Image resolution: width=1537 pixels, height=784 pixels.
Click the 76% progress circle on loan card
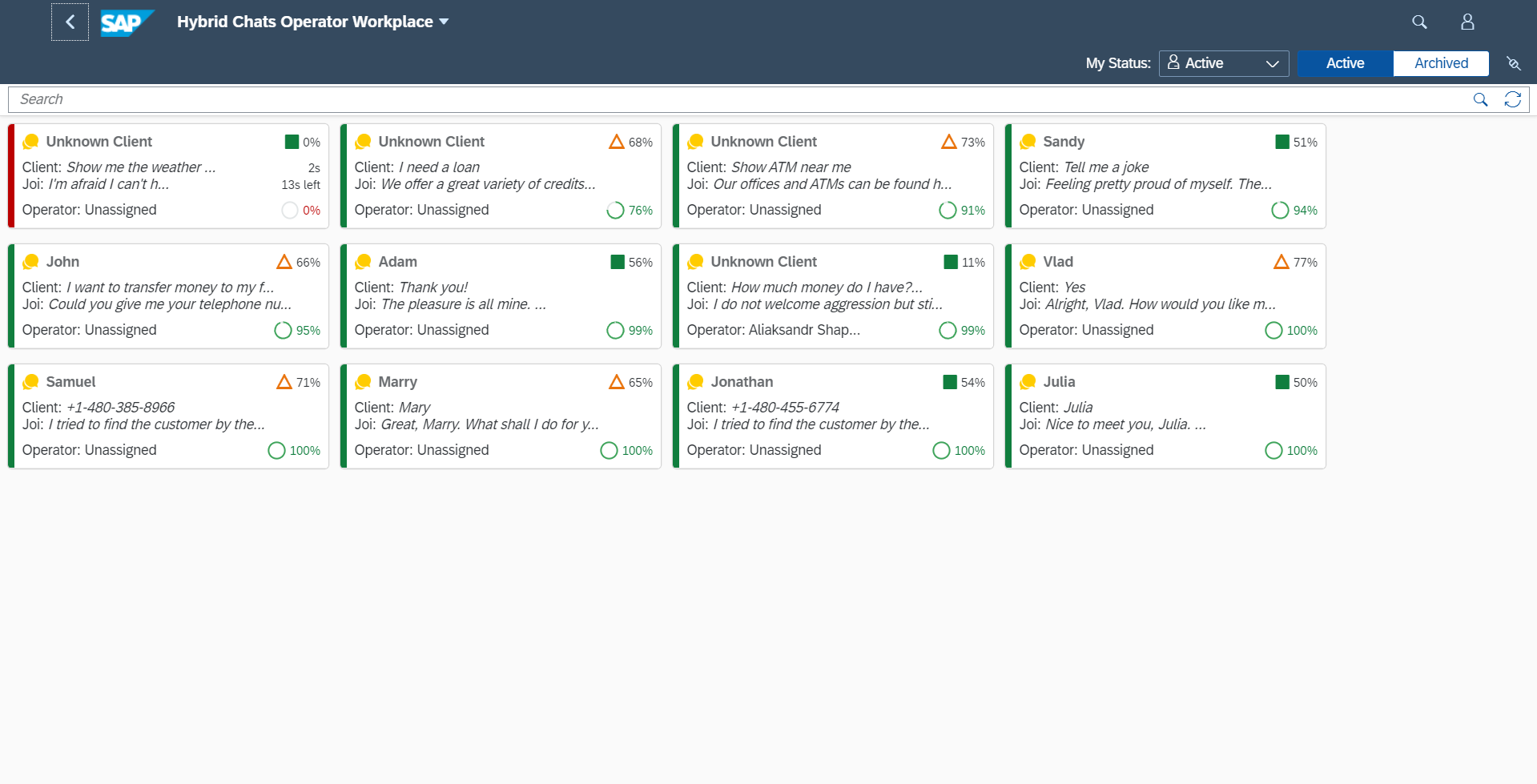tap(615, 210)
